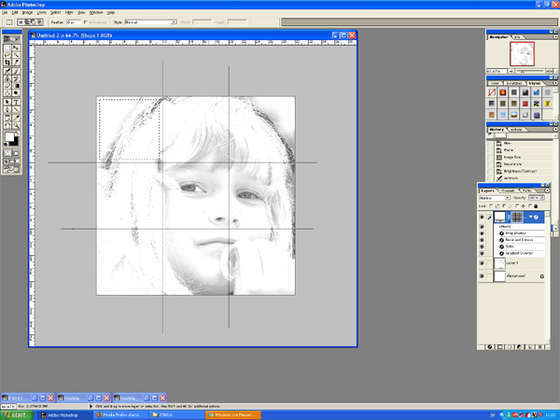Click the Navigator preview thumbnail
The height and width of the screenshot is (420, 560).
pyautogui.click(x=522, y=54)
